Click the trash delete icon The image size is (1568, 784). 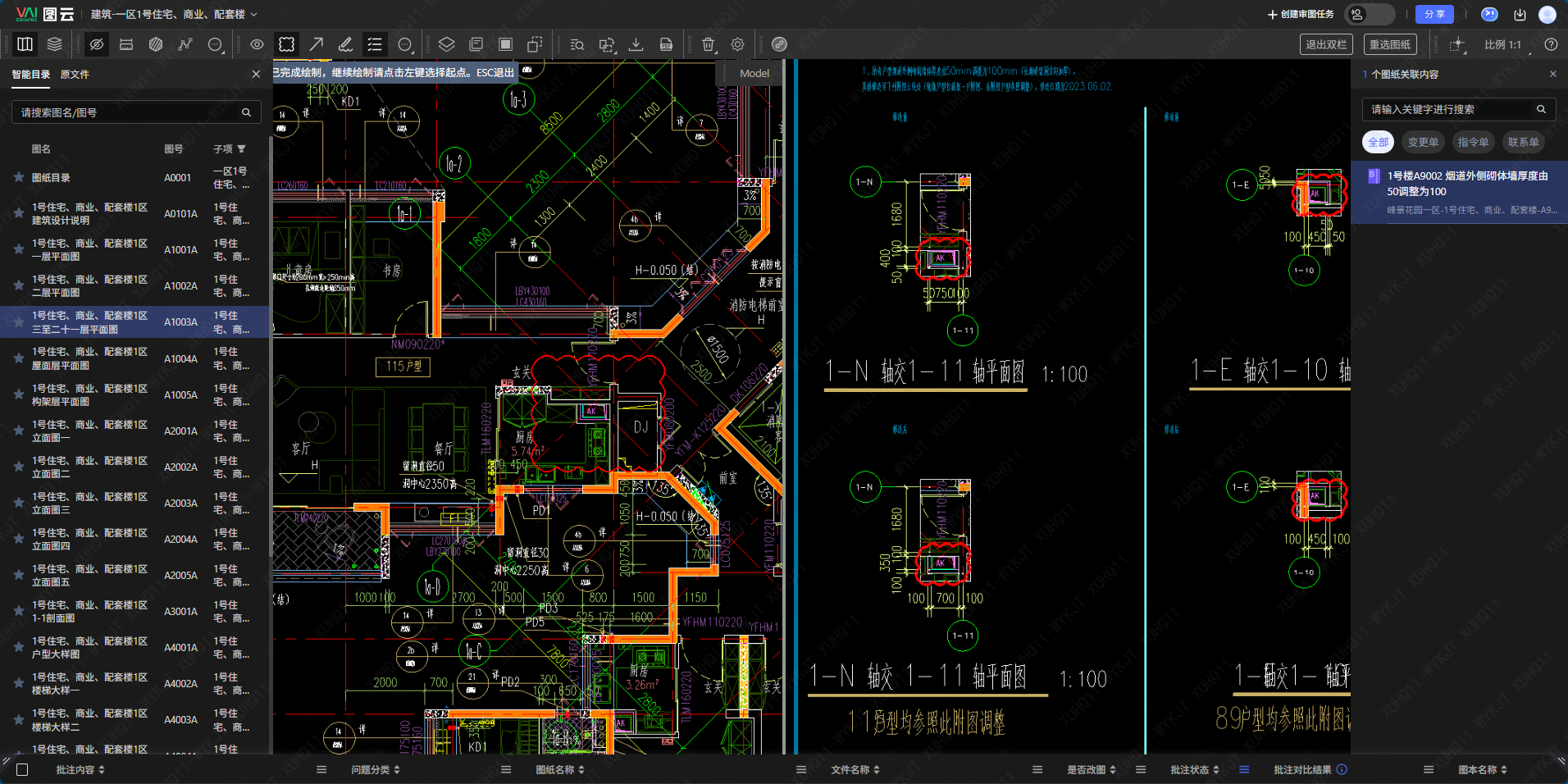click(x=709, y=44)
